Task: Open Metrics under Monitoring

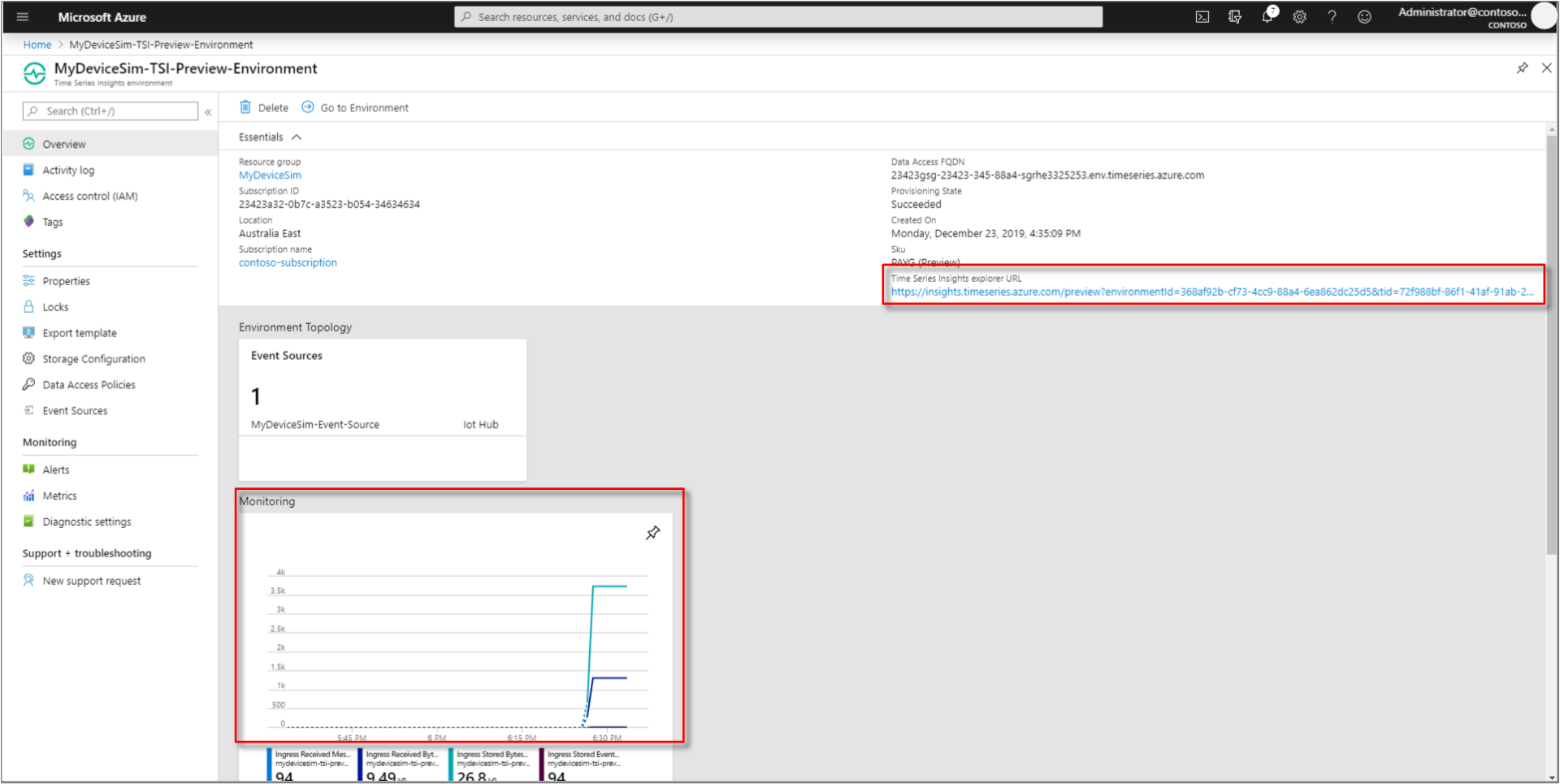Action: (58, 495)
